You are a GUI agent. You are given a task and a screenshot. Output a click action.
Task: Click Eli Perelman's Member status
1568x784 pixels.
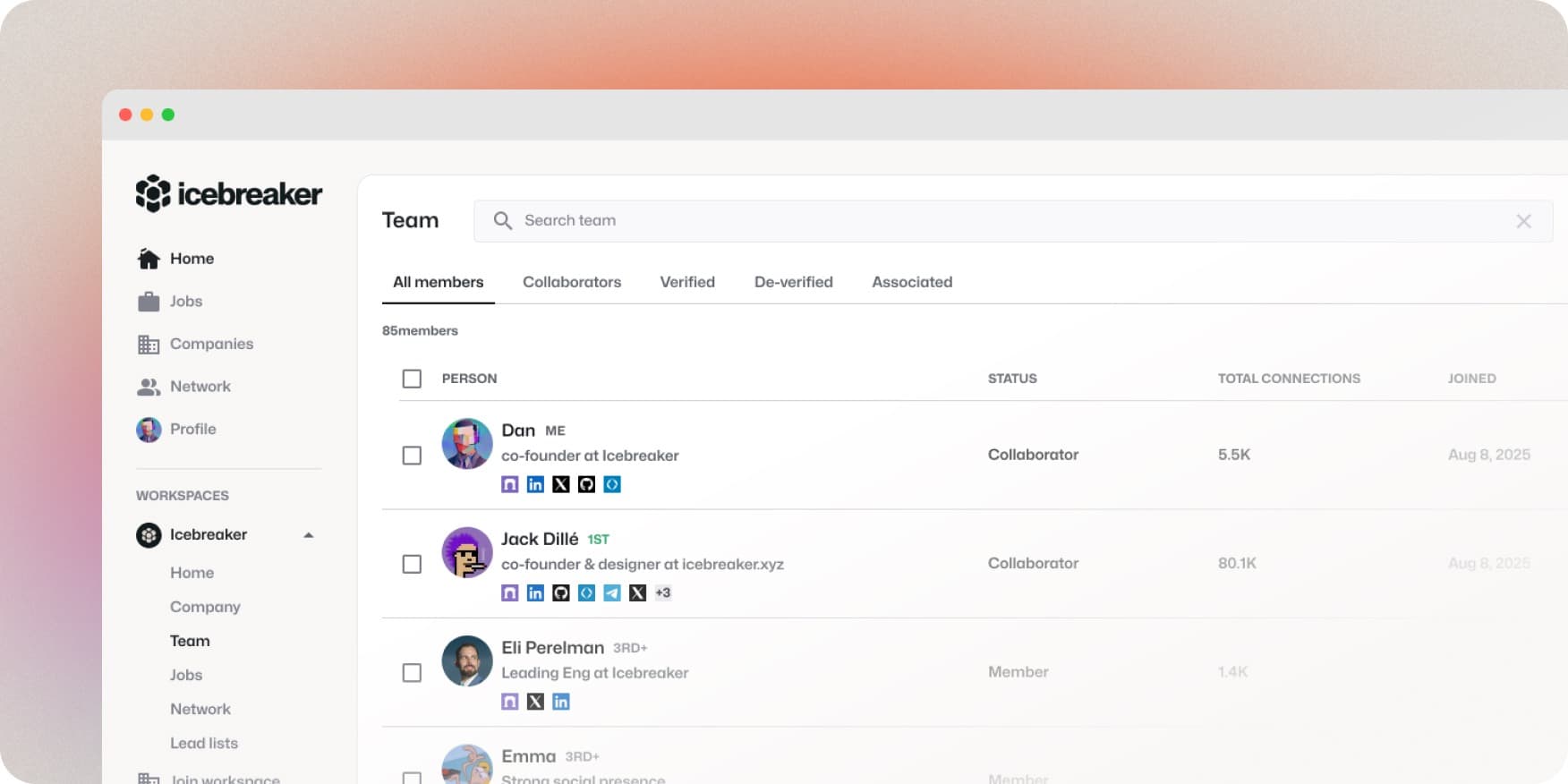1018,671
